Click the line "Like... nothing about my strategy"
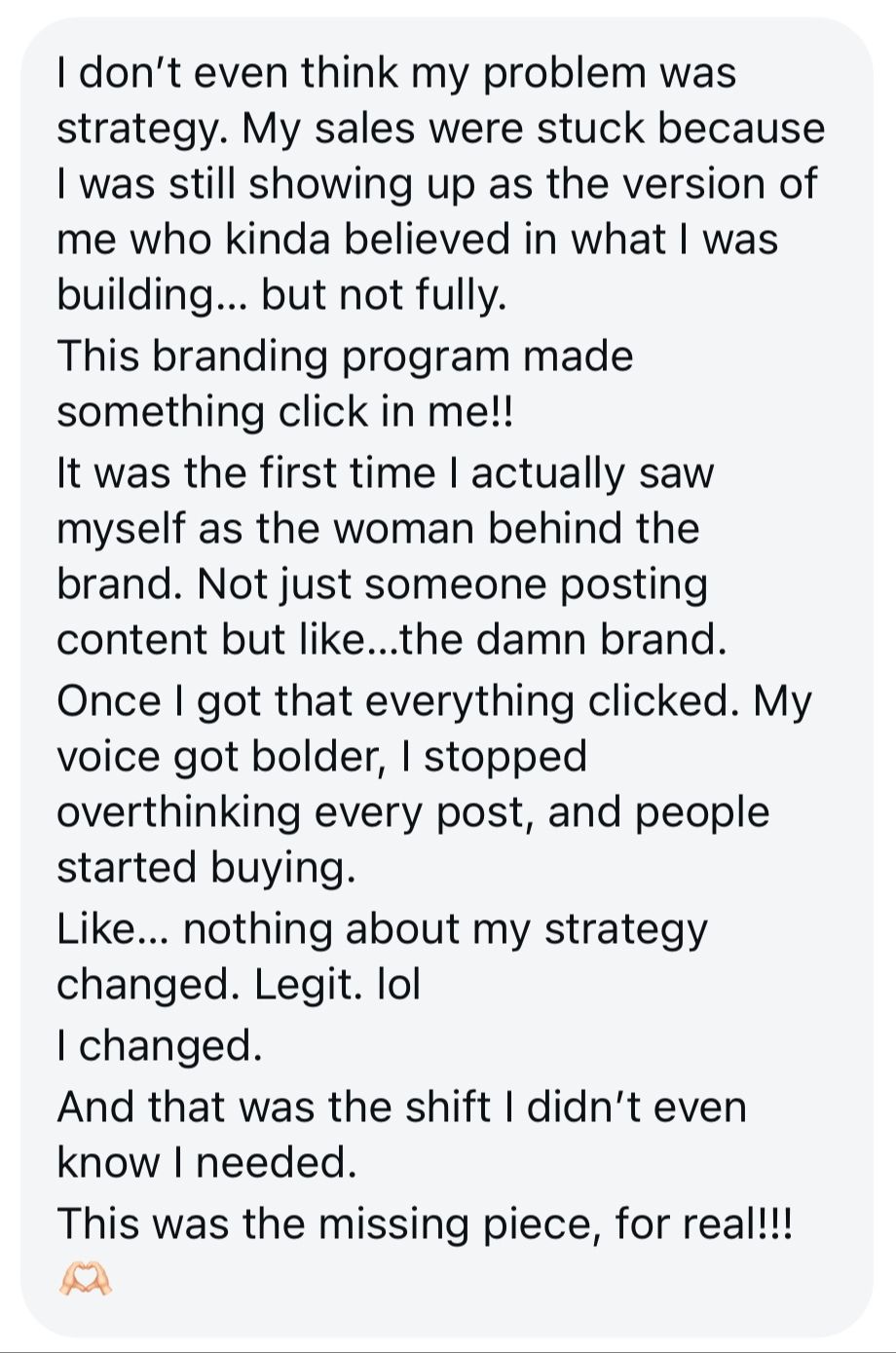This screenshot has width=896, height=1353. [x=382, y=928]
